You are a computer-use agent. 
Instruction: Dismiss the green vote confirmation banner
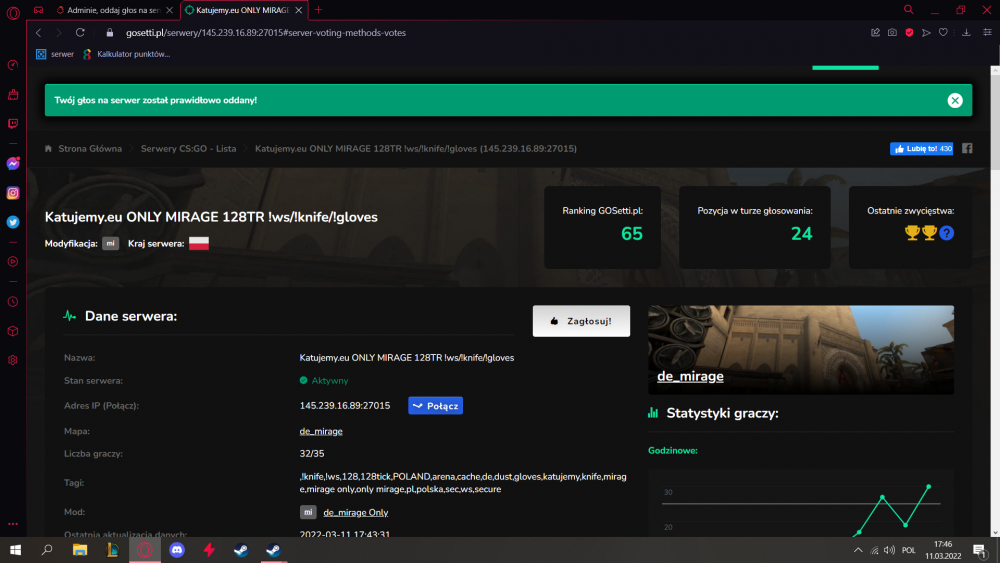(x=955, y=100)
